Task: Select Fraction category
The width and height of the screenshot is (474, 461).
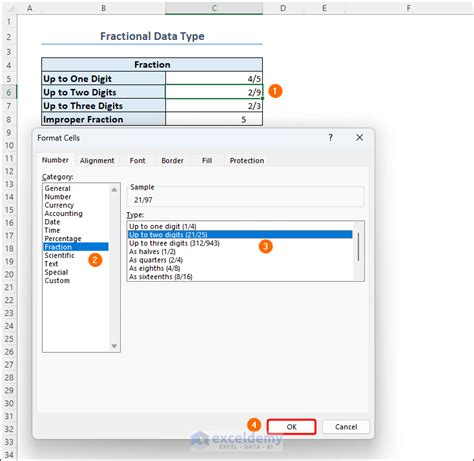Action: [x=76, y=247]
